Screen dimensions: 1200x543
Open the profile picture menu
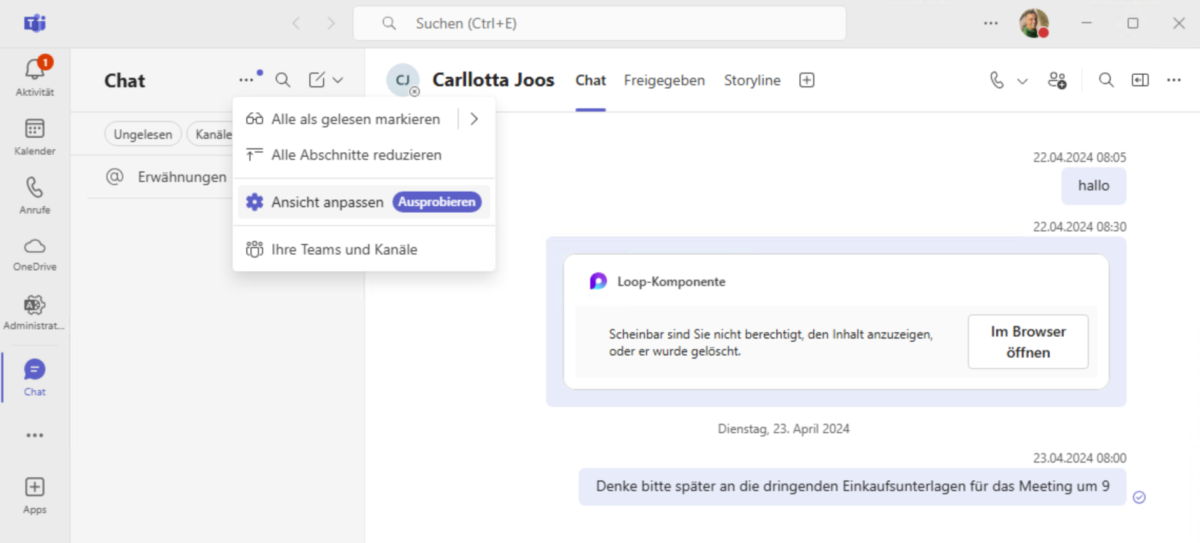click(1034, 23)
